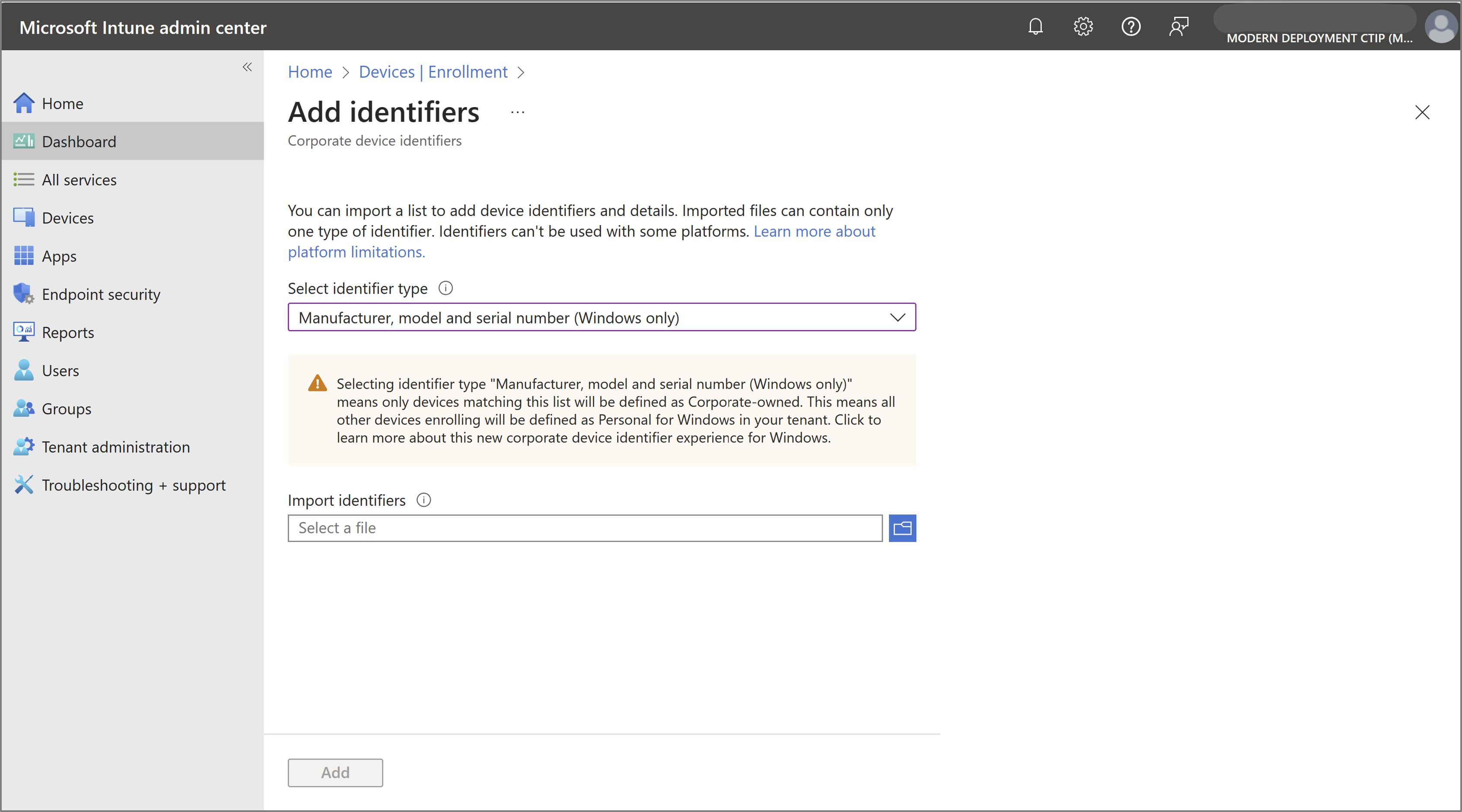Screen dimensions: 1462x812
Task: Open Reports from the sidebar
Action: click(x=68, y=332)
